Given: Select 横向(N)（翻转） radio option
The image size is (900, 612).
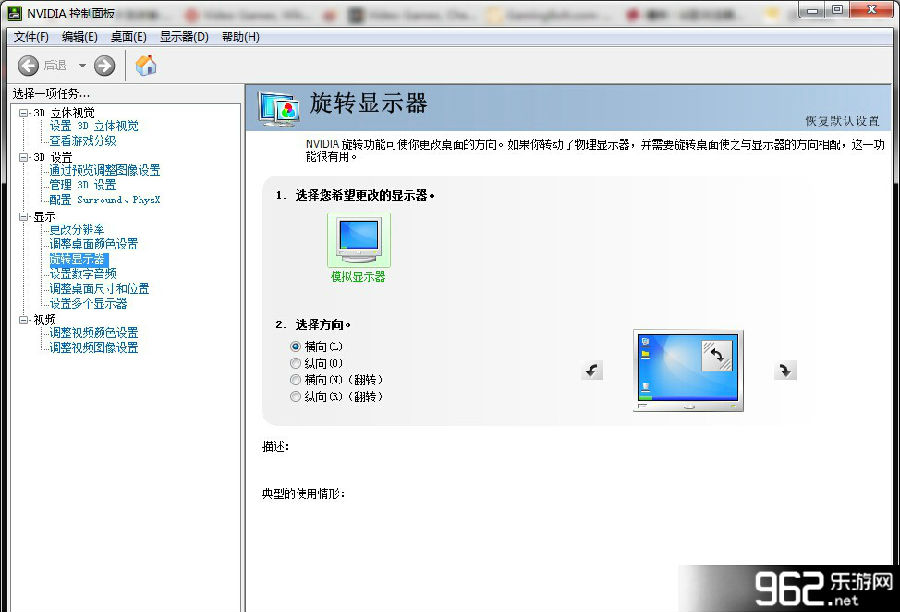Looking at the screenshot, I should tap(295, 379).
